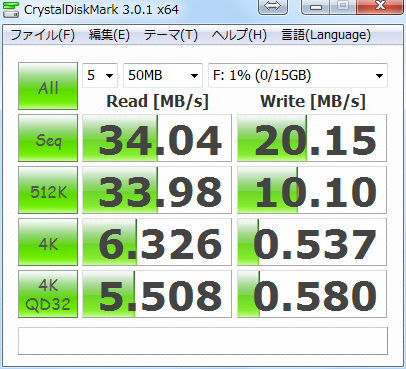The height and width of the screenshot is (369, 406).
Task: Click the 512K write result 10.10
Action: coord(312,190)
